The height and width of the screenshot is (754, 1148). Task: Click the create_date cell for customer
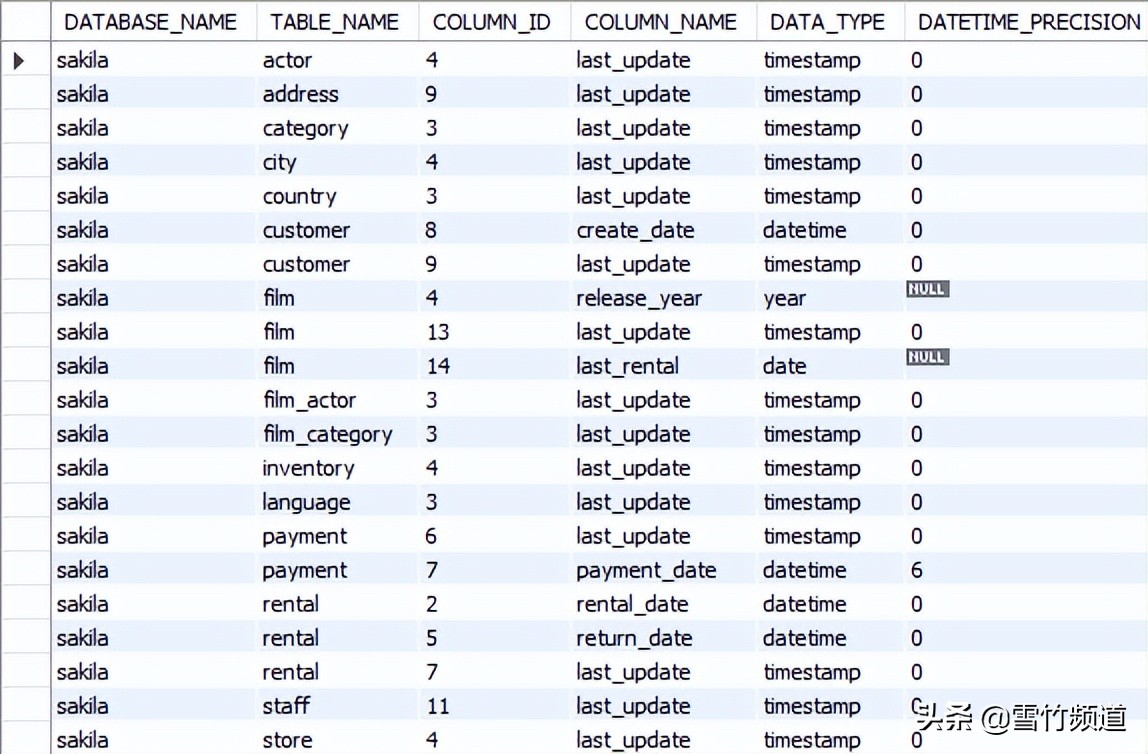pyautogui.click(x=635, y=230)
